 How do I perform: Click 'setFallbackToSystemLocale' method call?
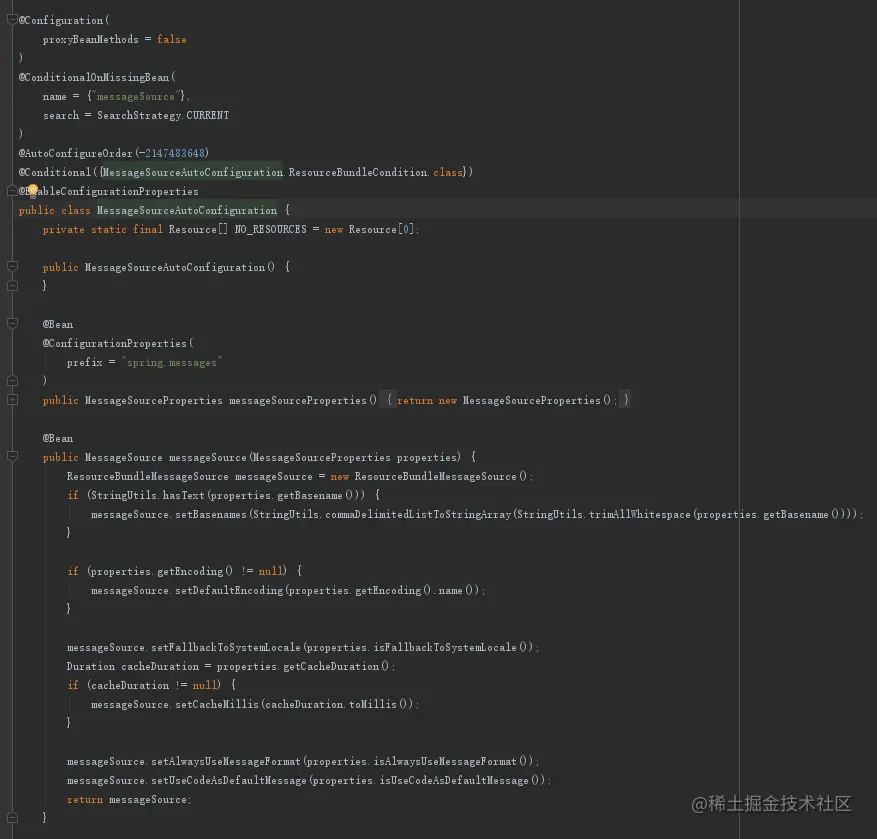(x=226, y=648)
